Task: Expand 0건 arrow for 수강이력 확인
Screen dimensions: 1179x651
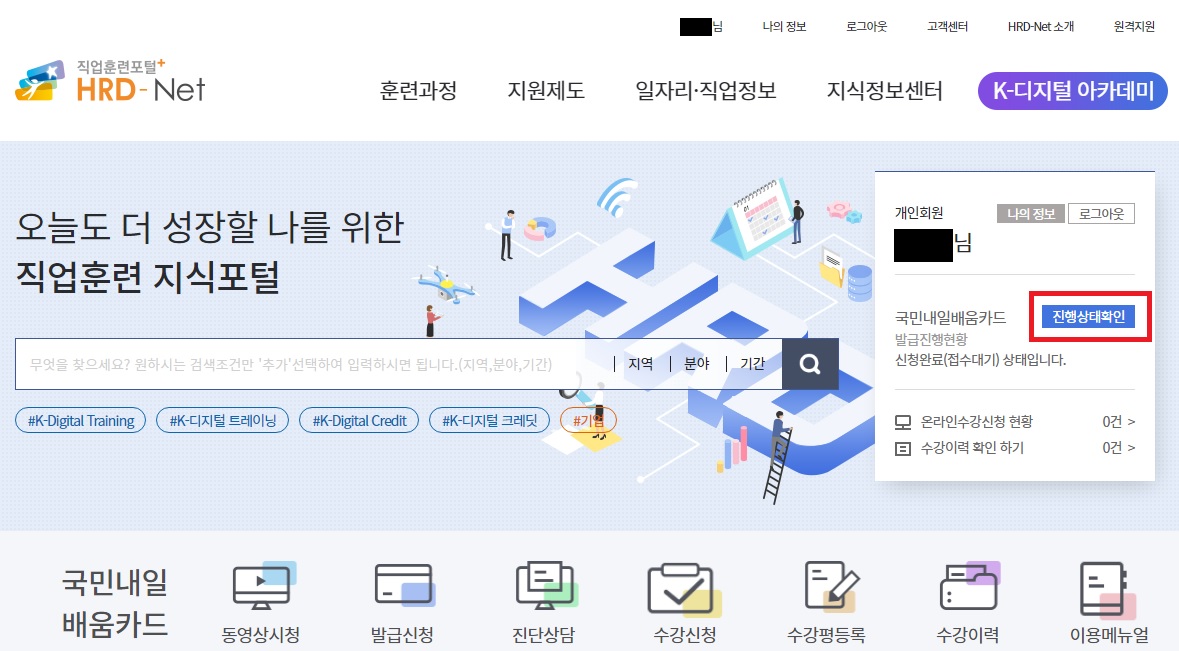Action: pyautogui.click(x=1119, y=448)
